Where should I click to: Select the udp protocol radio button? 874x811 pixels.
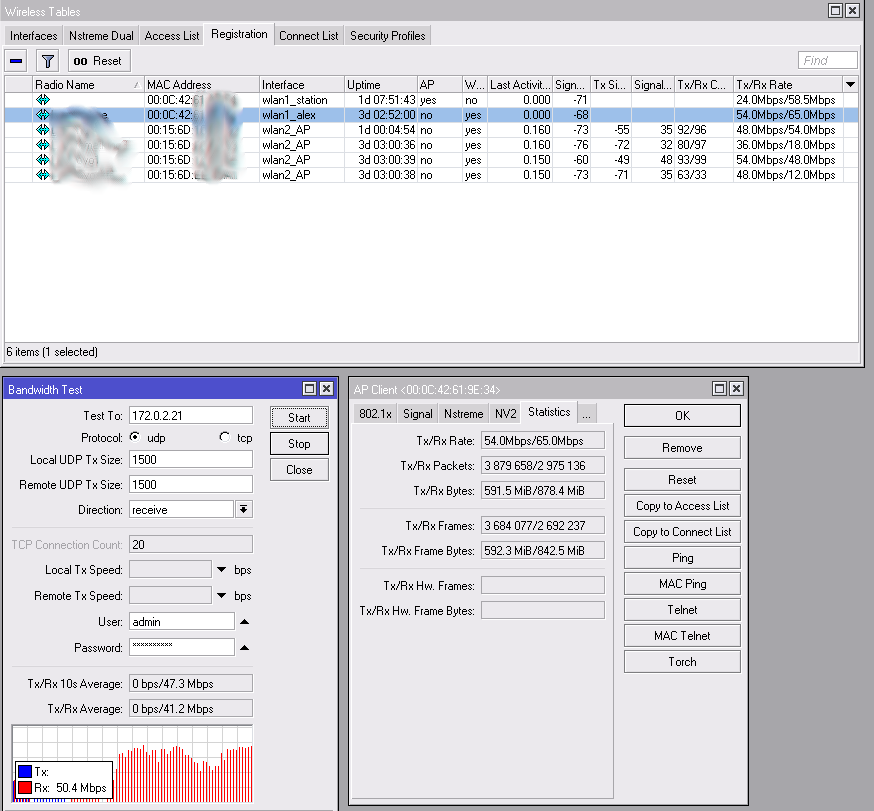click(x=134, y=438)
